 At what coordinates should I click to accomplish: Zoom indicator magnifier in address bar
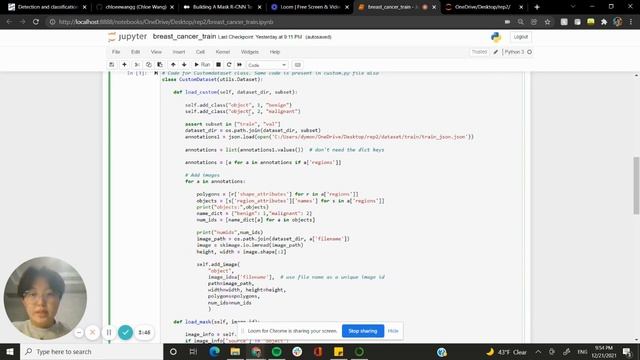coord(520,22)
